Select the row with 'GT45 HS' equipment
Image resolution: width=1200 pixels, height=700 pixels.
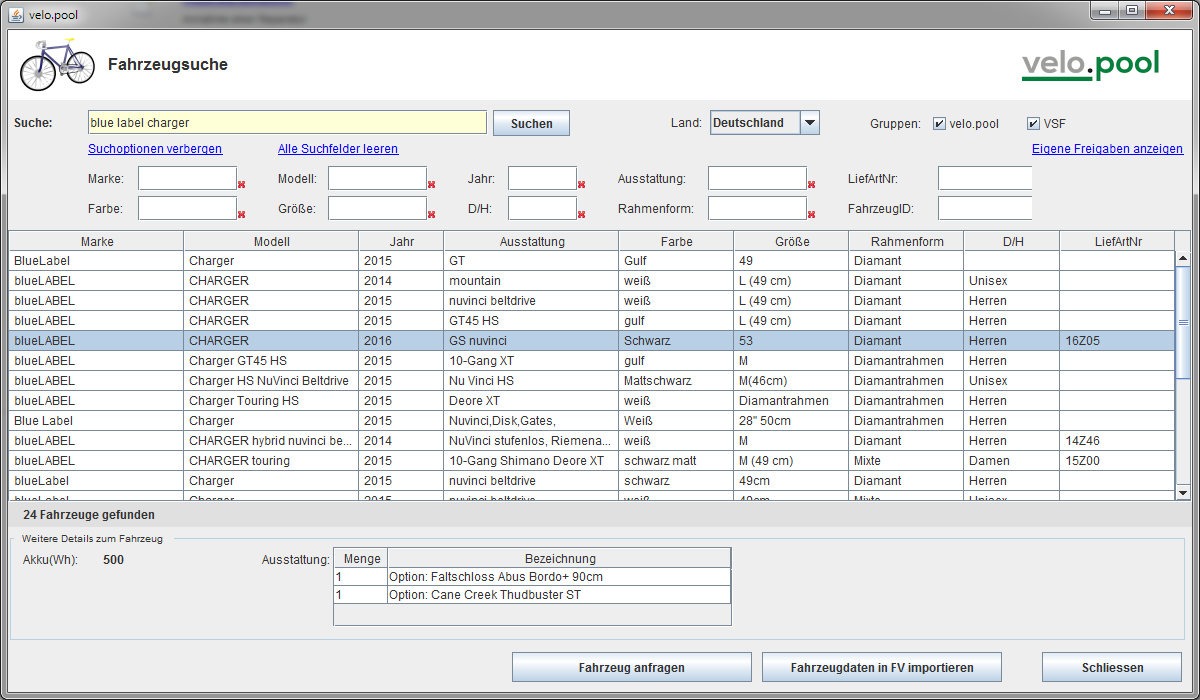coord(592,321)
